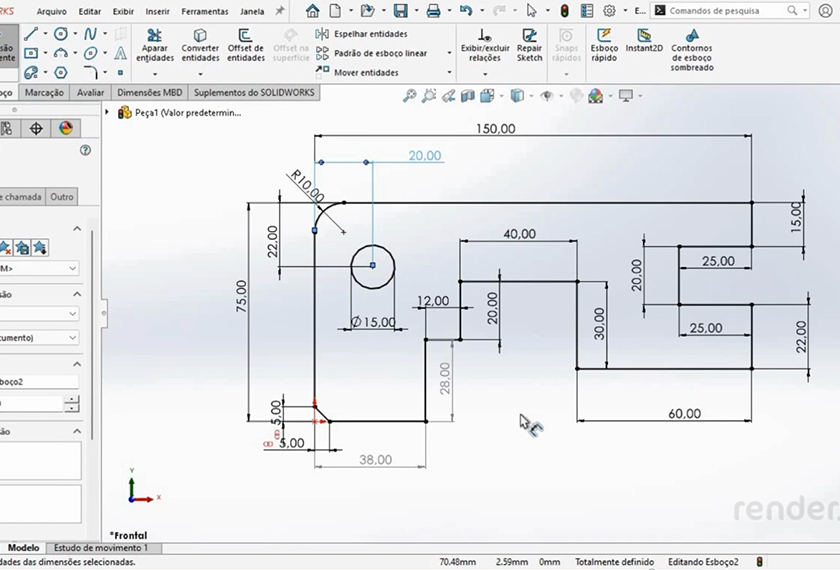This screenshot has height=570, width=840.
Task: Select the Line sketch tool
Action: (31, 34)
